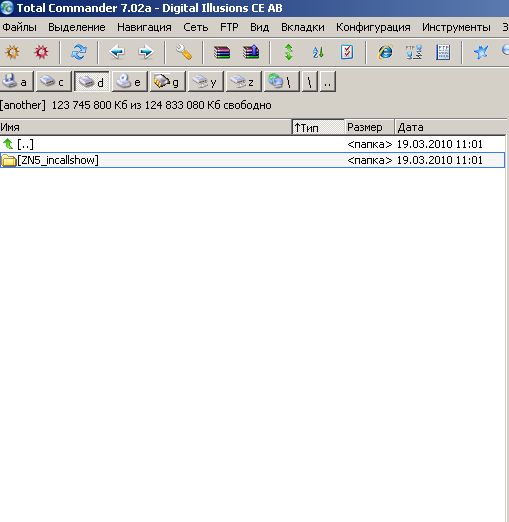This screenshot has height=522, width=509.
Task: Switch to drive c
Action: coord(54,81)
